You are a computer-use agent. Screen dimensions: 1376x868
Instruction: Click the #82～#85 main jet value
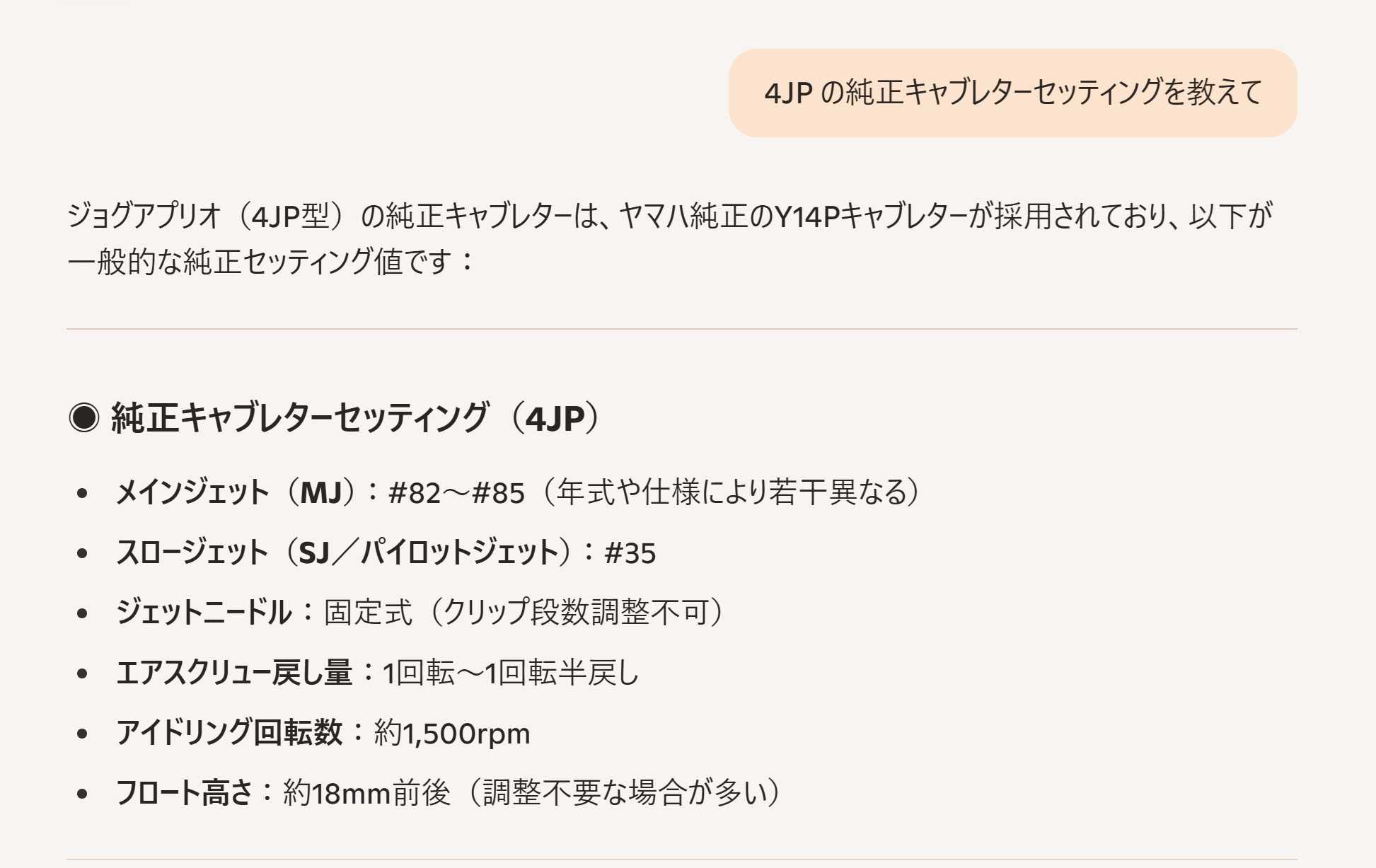pyautogui.click(x=456, y=492)
